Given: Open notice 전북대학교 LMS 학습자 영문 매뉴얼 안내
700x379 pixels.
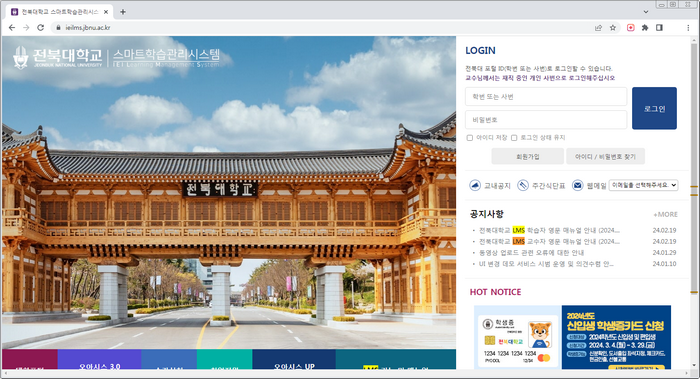Looking at the screenshot, I should pos(549,230).
